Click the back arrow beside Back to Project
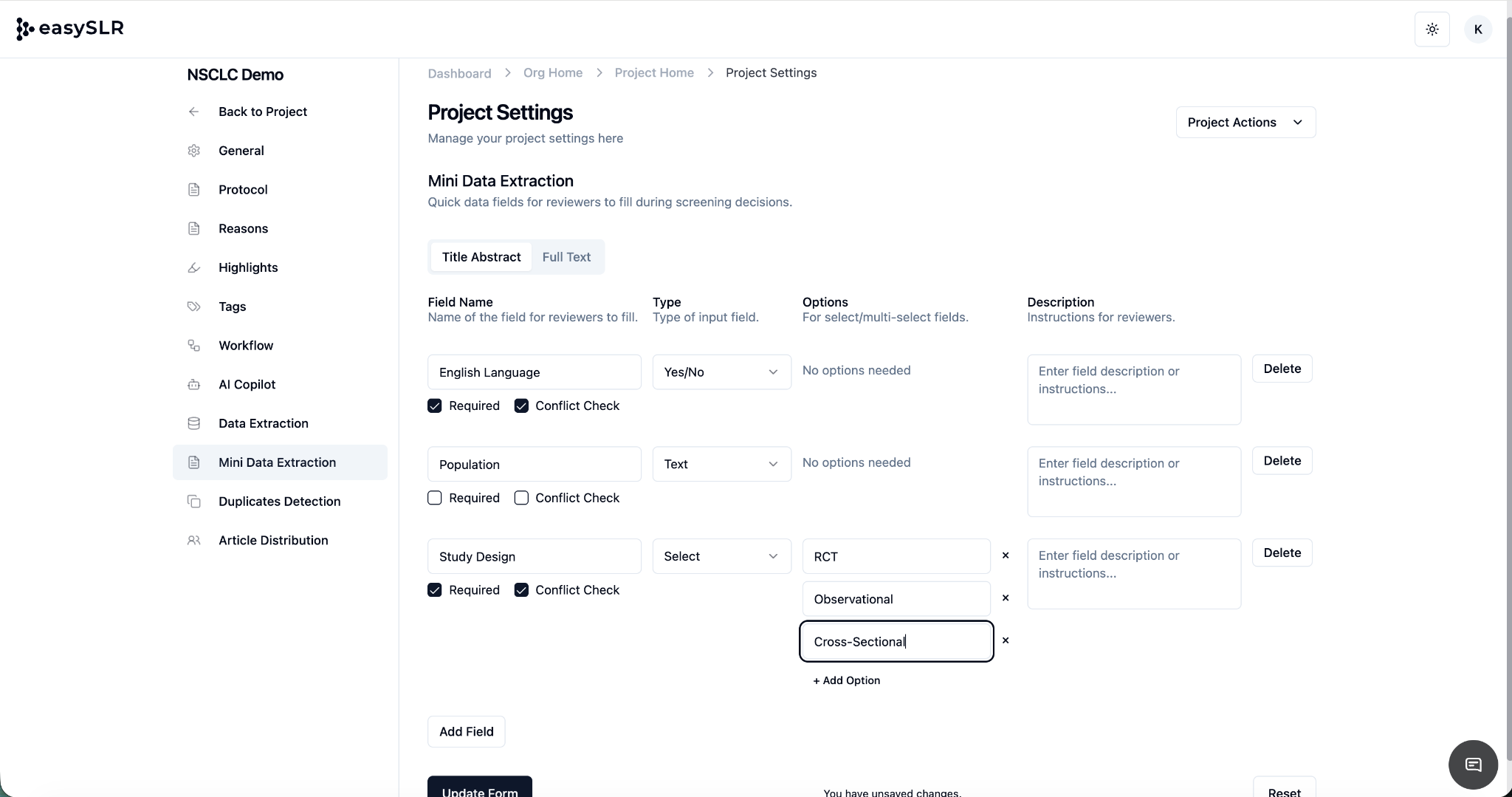This screenshot has height=797, width=1512. coord(193,112)
